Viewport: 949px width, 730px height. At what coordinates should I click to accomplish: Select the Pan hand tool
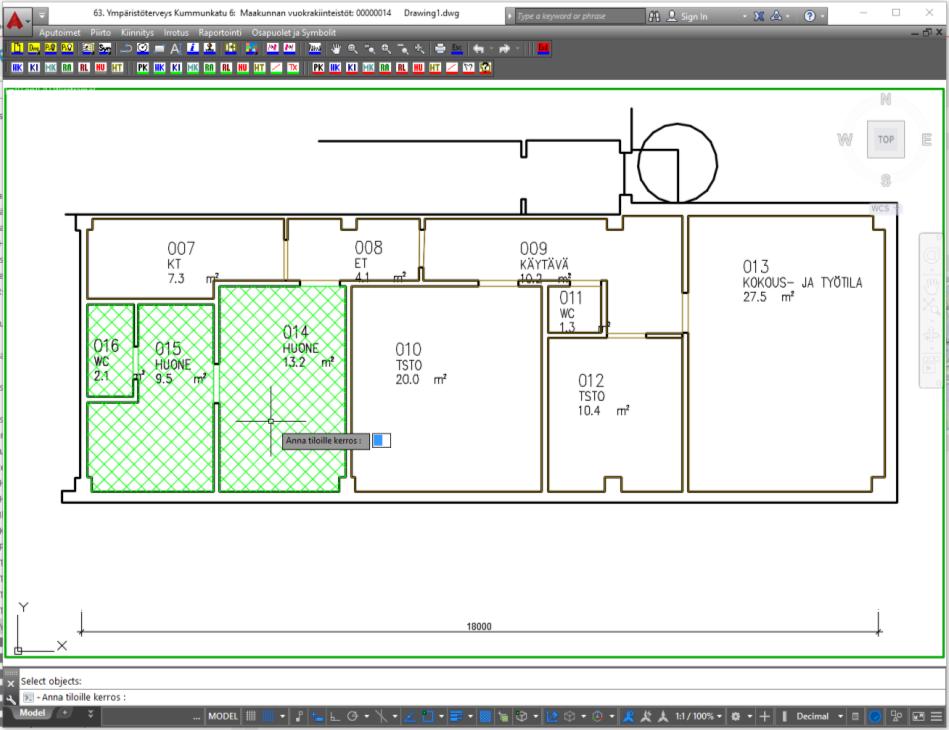(x=335, y=48)
